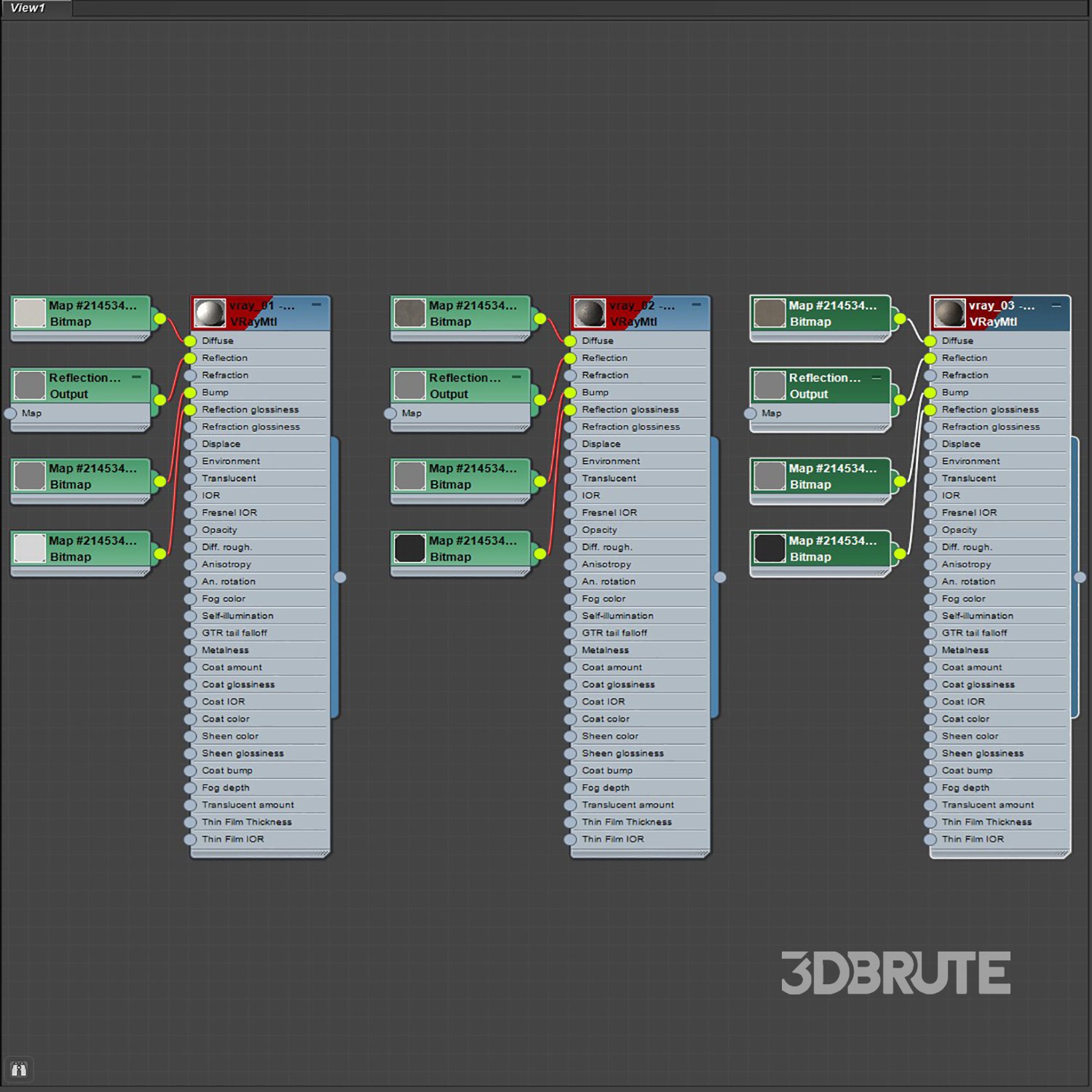Click the vray_02 material output socket
The height and width of the screenshot is (1092, 1092).
pos(720,577)
